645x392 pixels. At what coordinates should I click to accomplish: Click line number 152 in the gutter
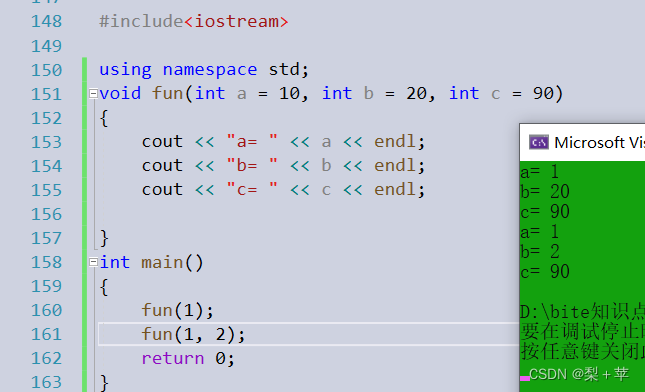(x=46, y=118)
